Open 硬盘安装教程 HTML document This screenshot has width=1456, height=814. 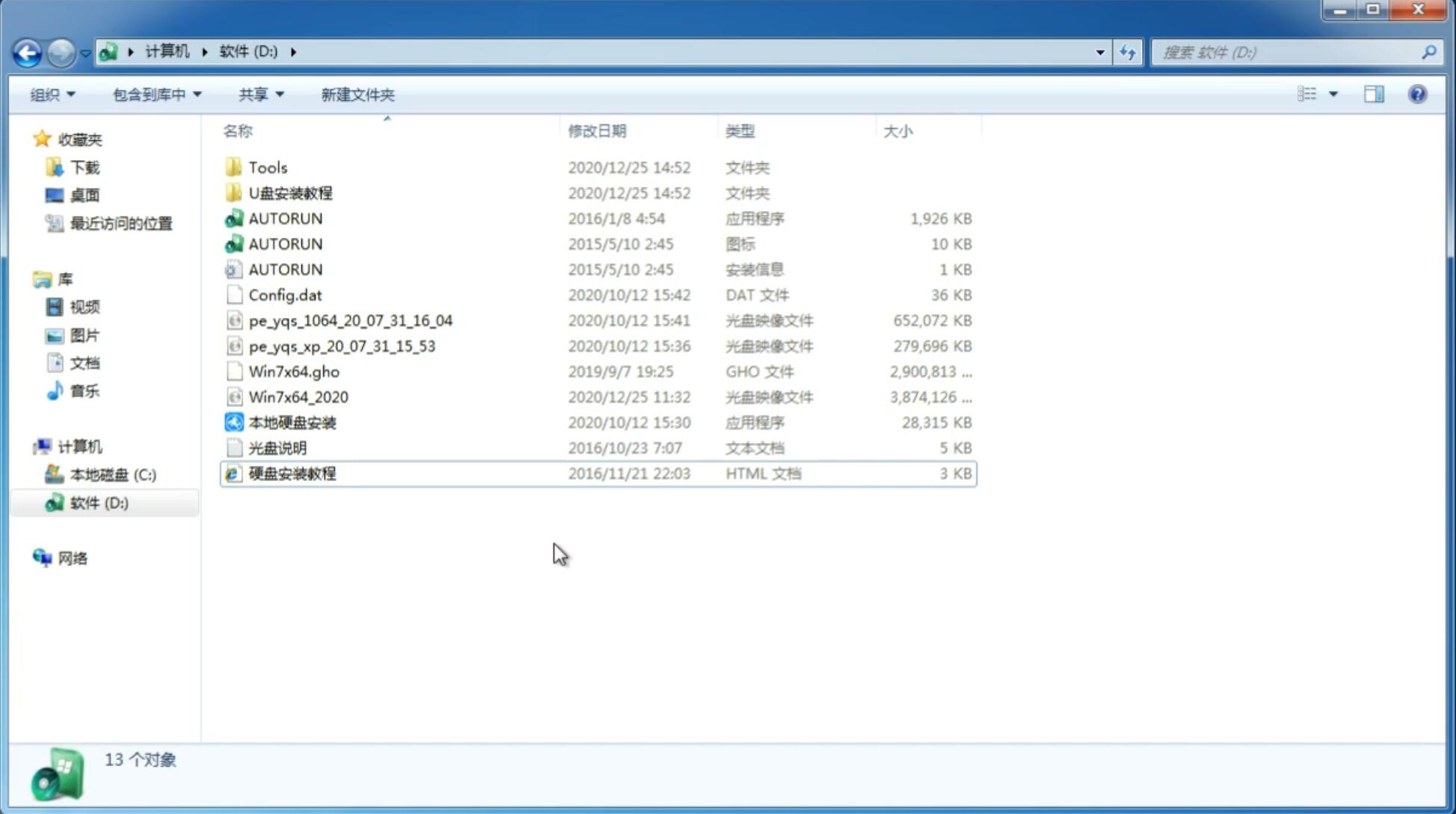pos(292,473)
